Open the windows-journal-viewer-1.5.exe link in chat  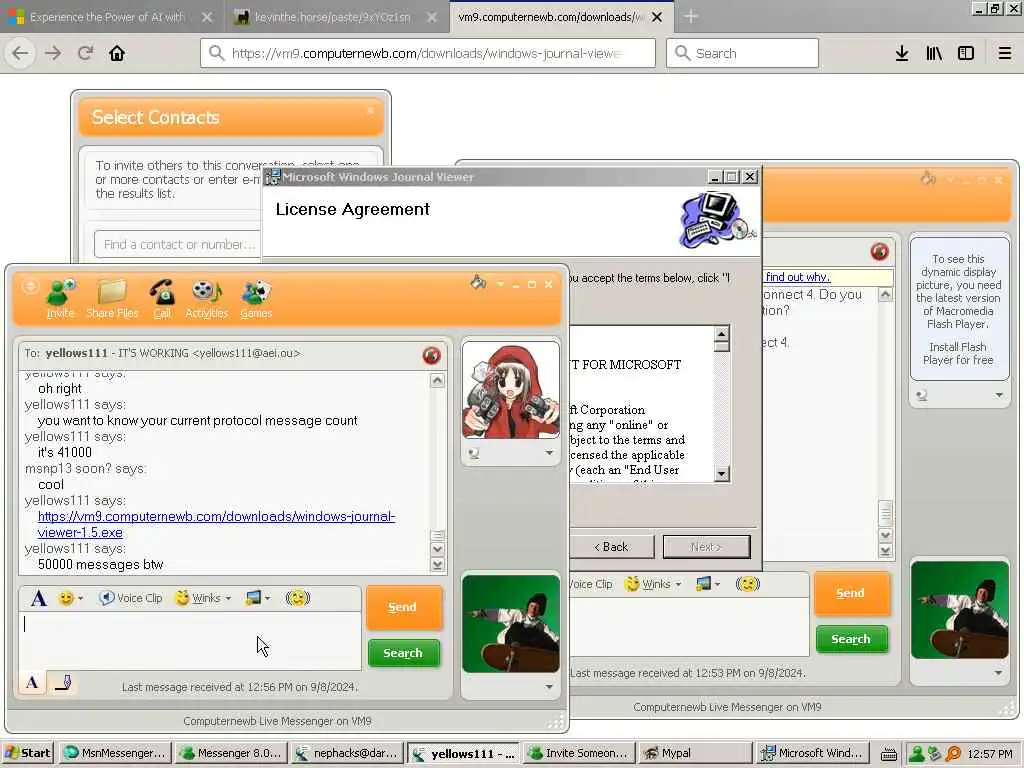click(216, 524)
